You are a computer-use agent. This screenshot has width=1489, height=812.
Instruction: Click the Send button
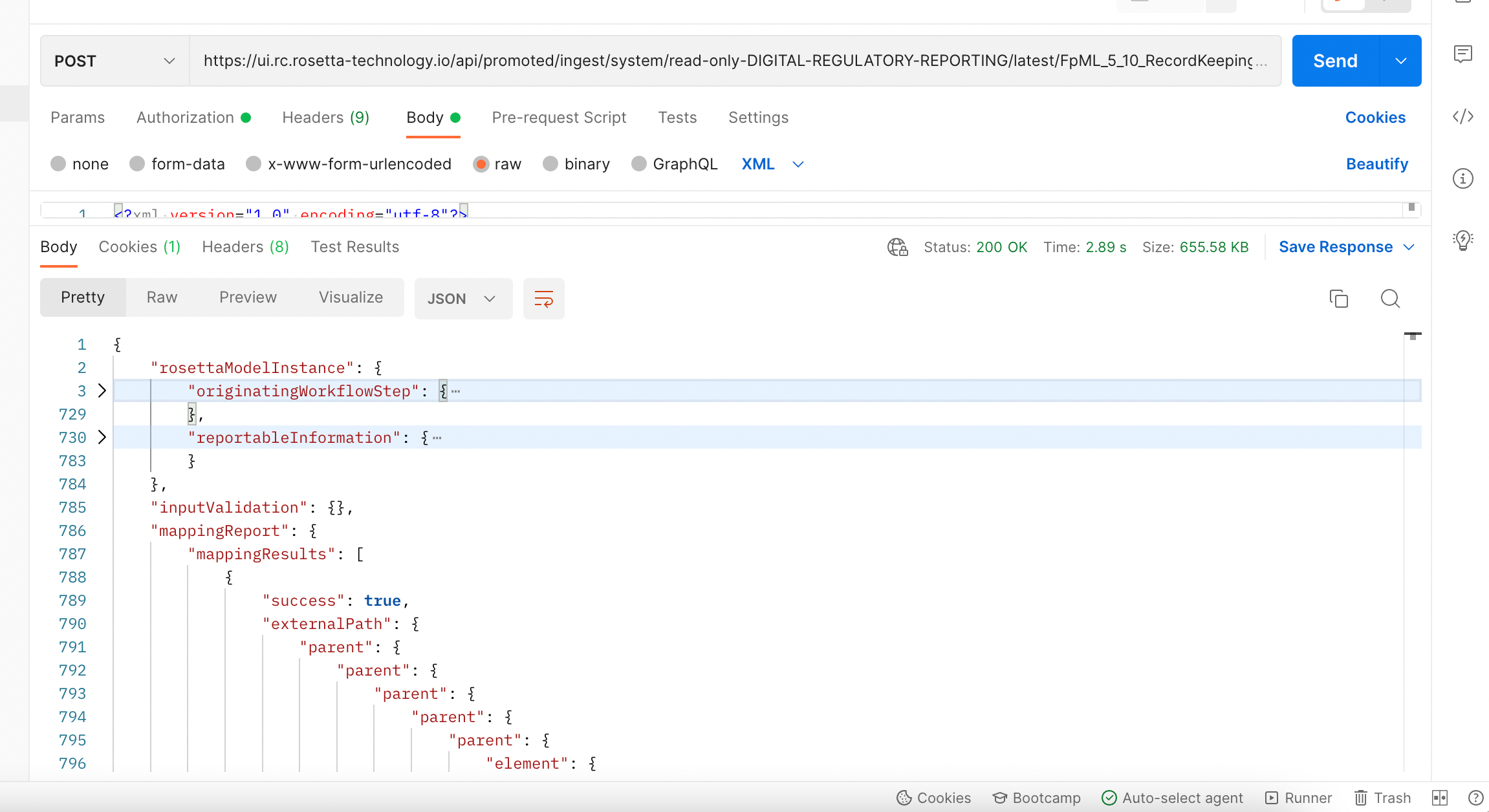point(1334,60)
